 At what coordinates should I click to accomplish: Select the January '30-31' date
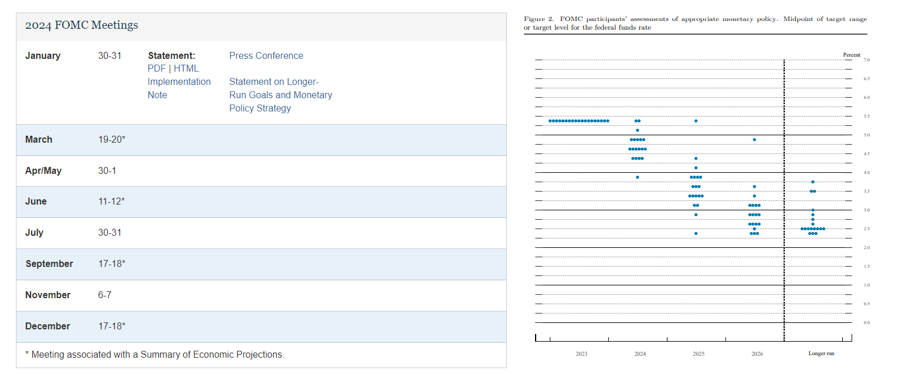[x=110, y=56]
